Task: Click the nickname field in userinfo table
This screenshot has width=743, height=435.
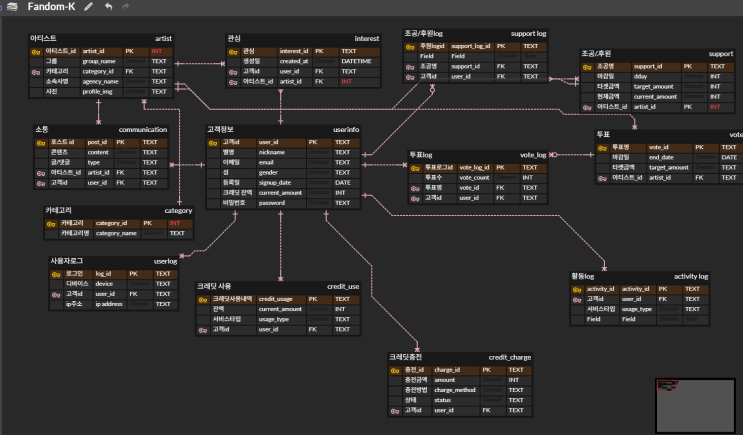Action: [281, 153]
